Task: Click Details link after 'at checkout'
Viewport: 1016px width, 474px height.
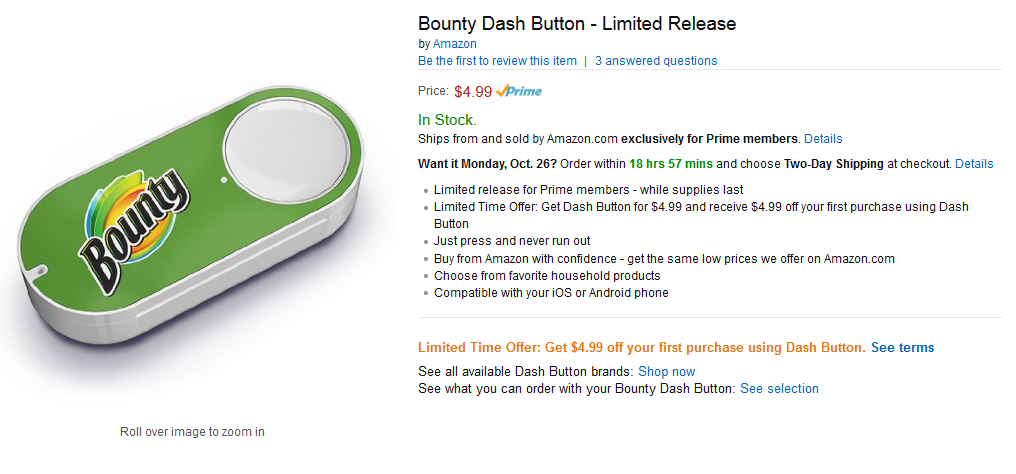Action: [974, 164]
